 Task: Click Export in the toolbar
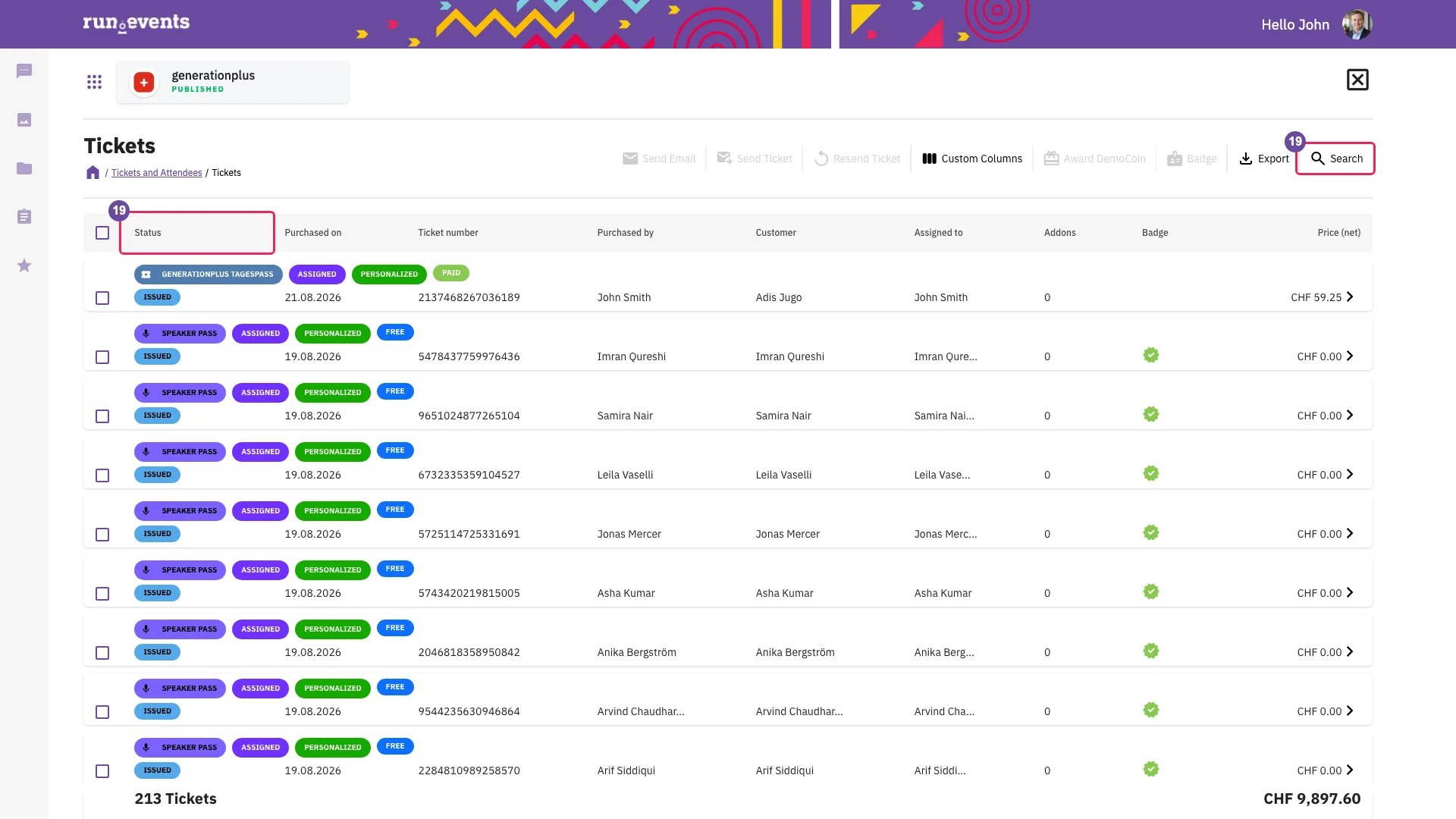(x=1263, y=158)
